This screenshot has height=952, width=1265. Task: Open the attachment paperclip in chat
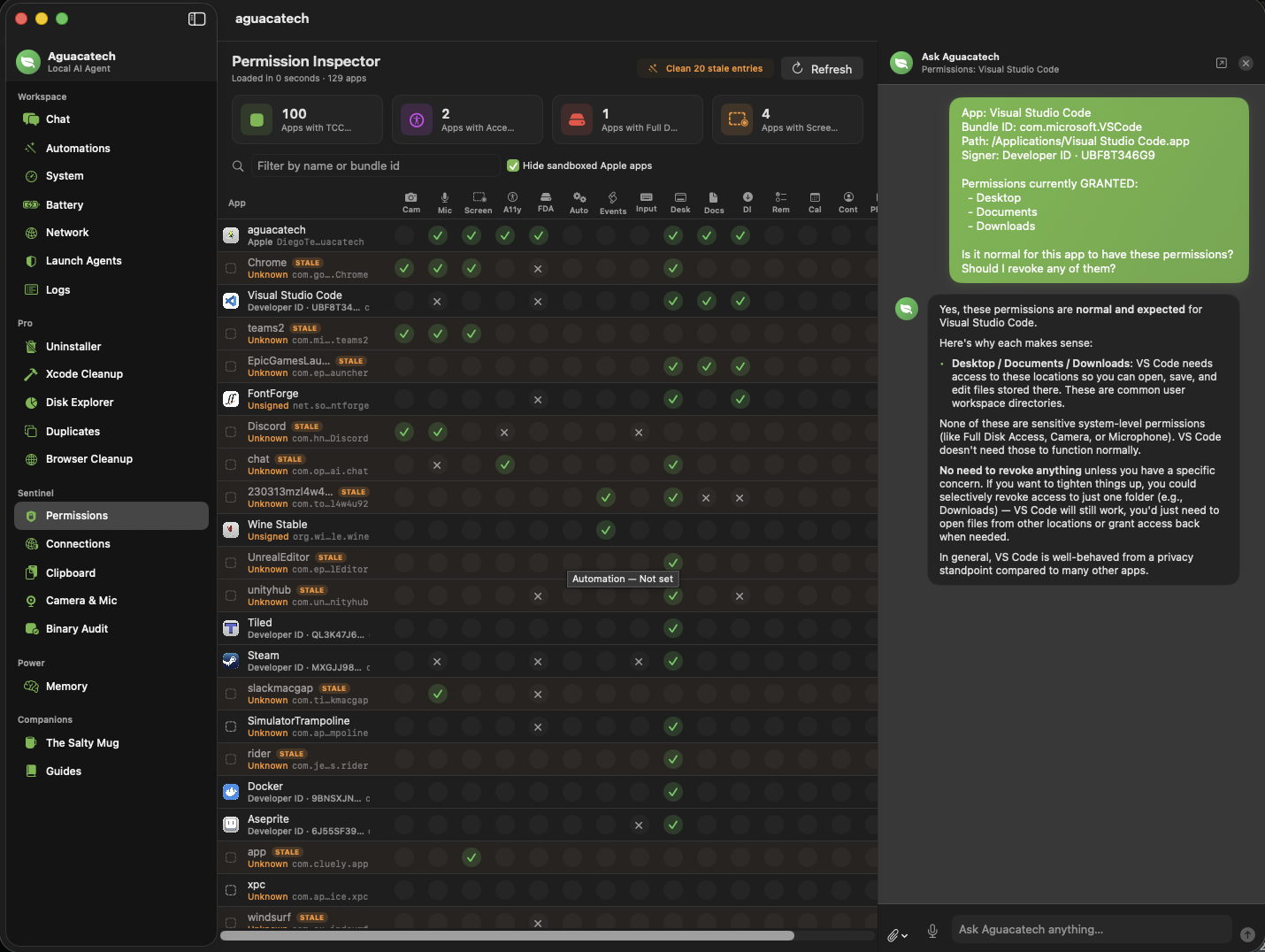pyautogui.click(x=893, y=934)
